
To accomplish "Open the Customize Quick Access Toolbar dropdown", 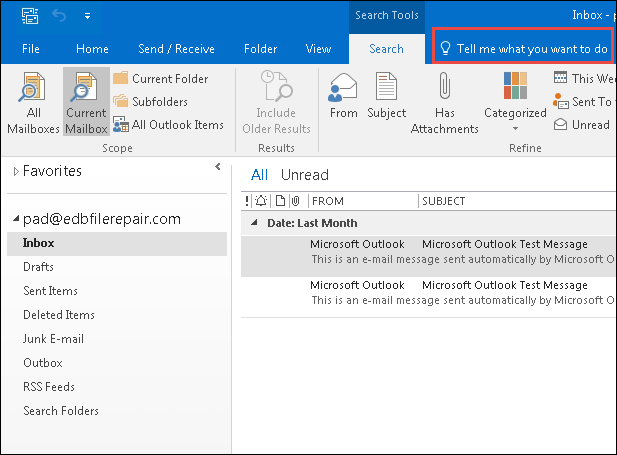I will point(87,16).
